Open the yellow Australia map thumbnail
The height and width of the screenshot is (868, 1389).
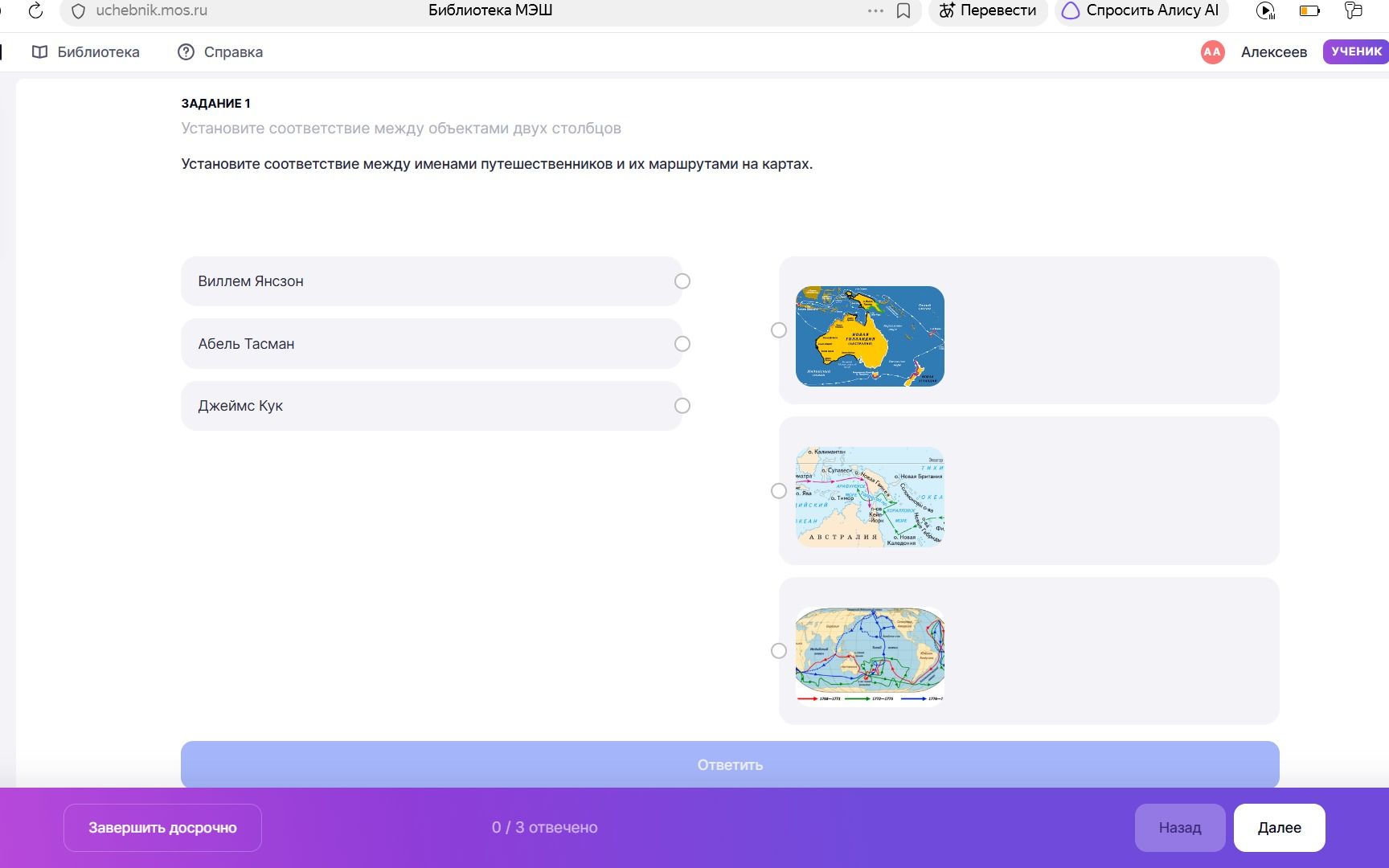click(870, 336)
